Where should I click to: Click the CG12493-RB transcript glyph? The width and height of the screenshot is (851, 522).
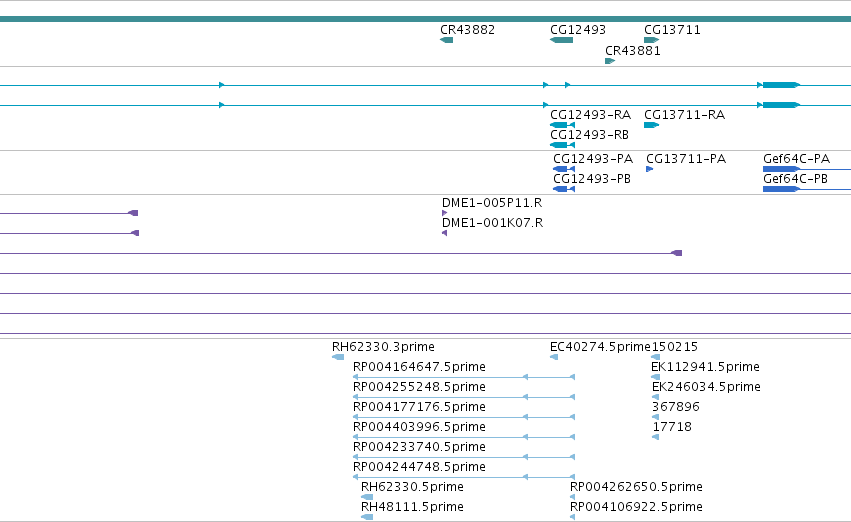(x=562, y=145)
